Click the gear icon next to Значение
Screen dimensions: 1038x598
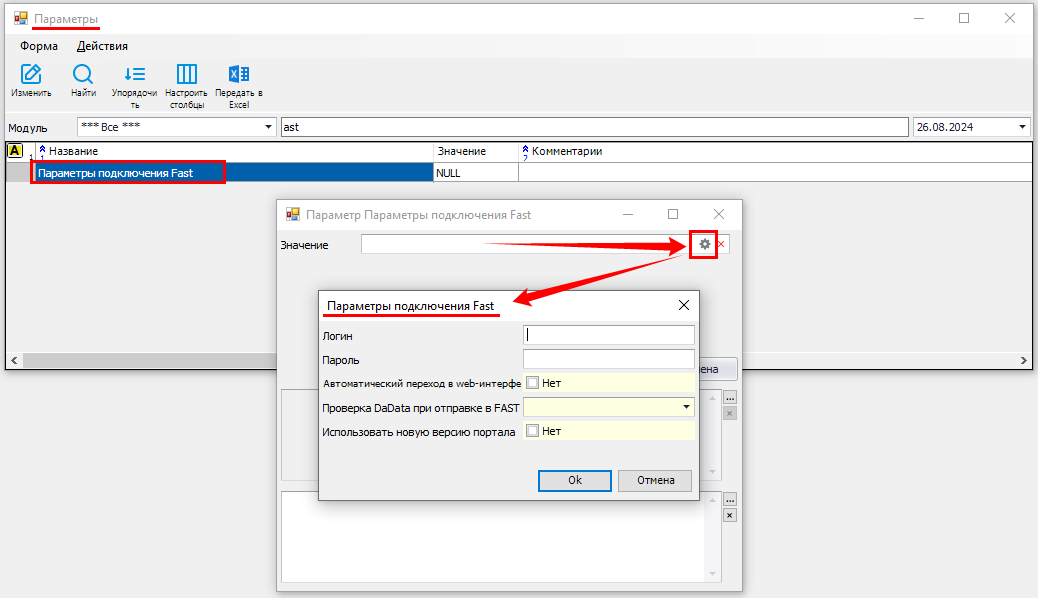click(x=705, y=244)
